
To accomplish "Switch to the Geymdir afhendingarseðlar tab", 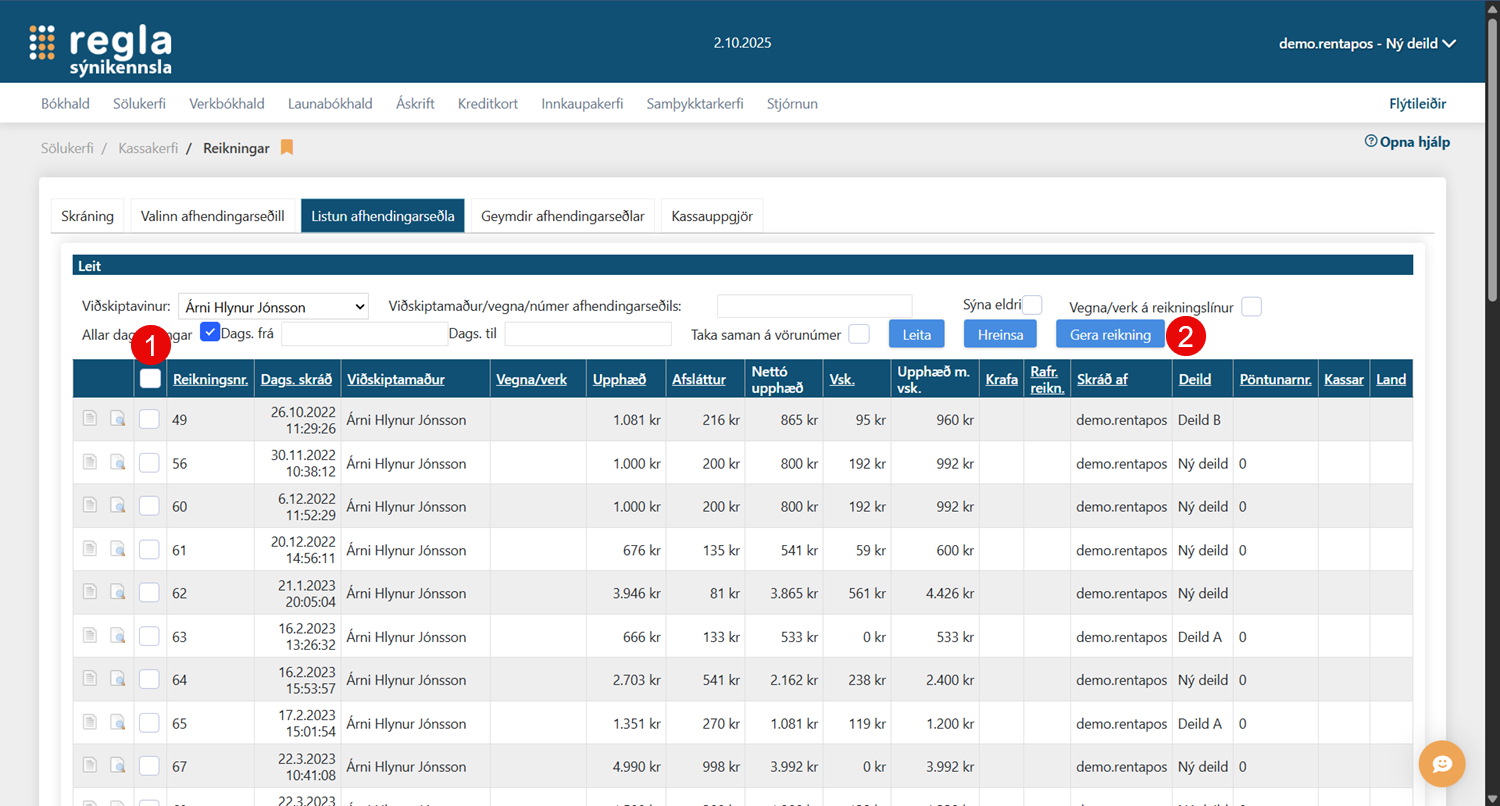I will (x=562, y=216).
